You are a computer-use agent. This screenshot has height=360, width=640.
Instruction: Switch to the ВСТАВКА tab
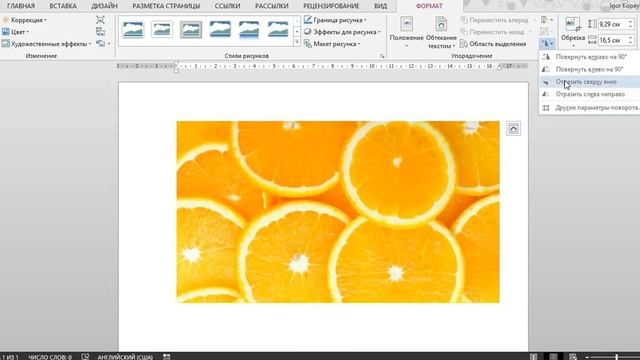coord(63,6)
